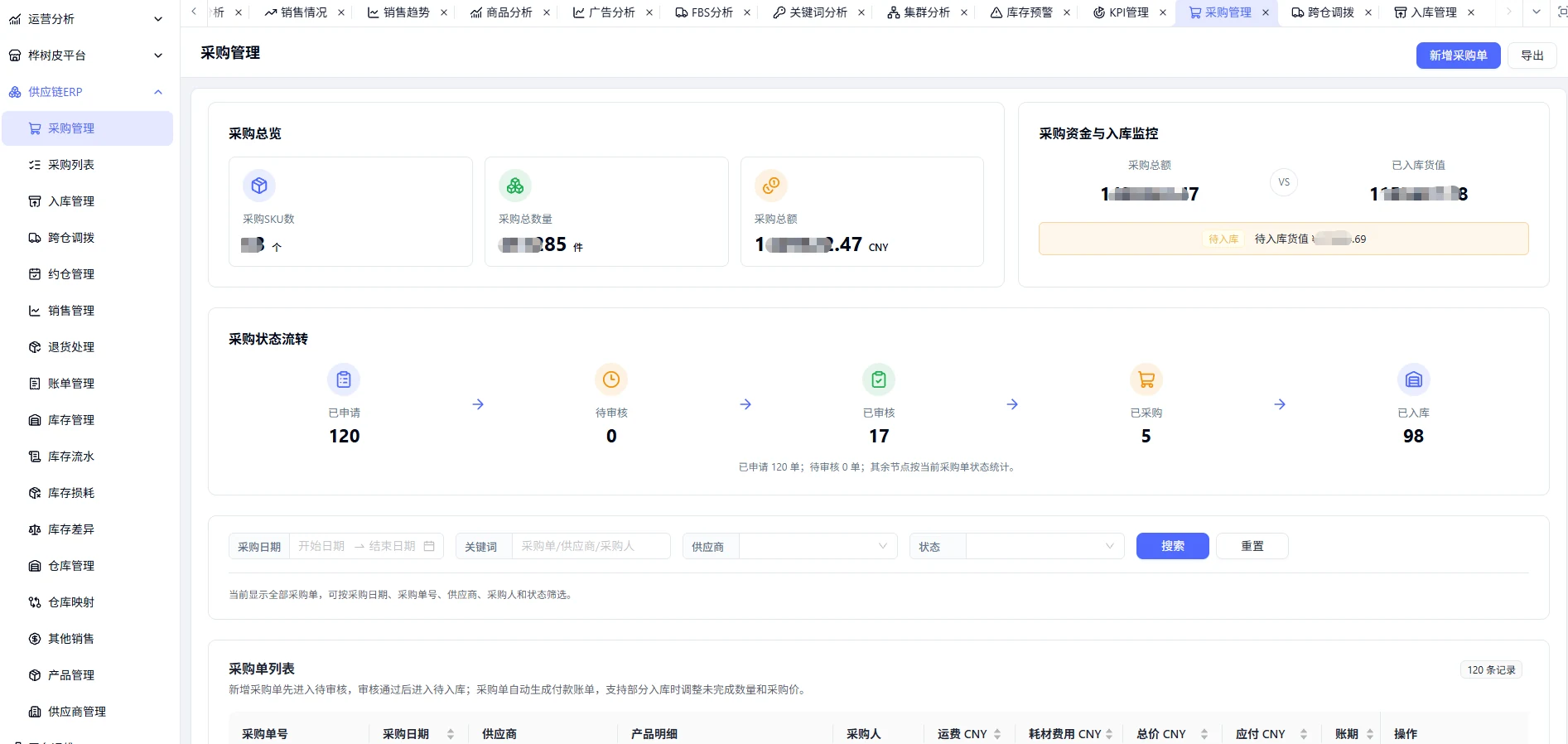Click the orange cart icon above 已采购
1568x744 pixels.
(x=1146, y=379)
